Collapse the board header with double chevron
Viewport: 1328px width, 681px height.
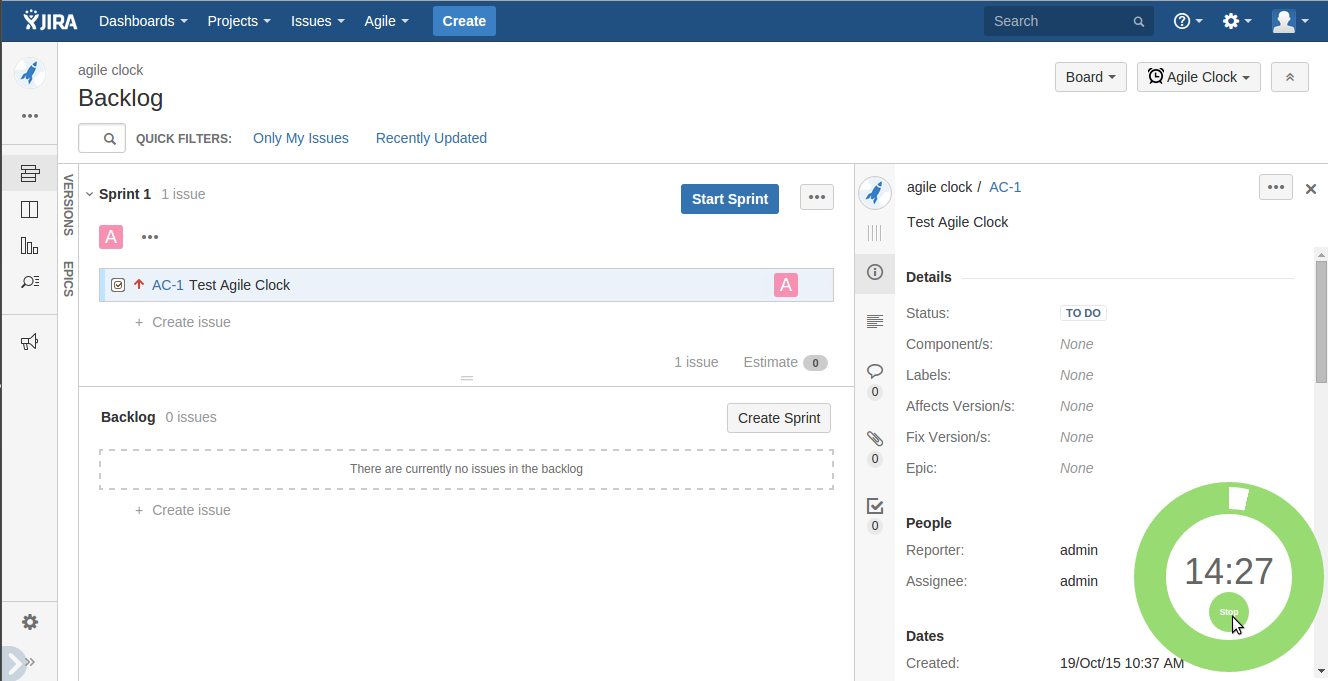(x=1290, y=77)
